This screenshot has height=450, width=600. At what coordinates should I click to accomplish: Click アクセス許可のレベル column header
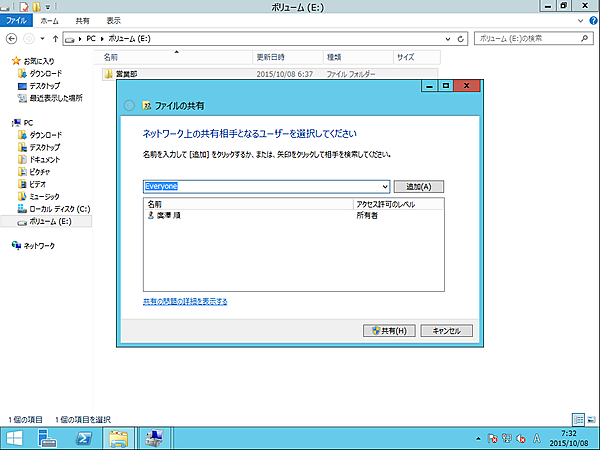pos(398,204)
